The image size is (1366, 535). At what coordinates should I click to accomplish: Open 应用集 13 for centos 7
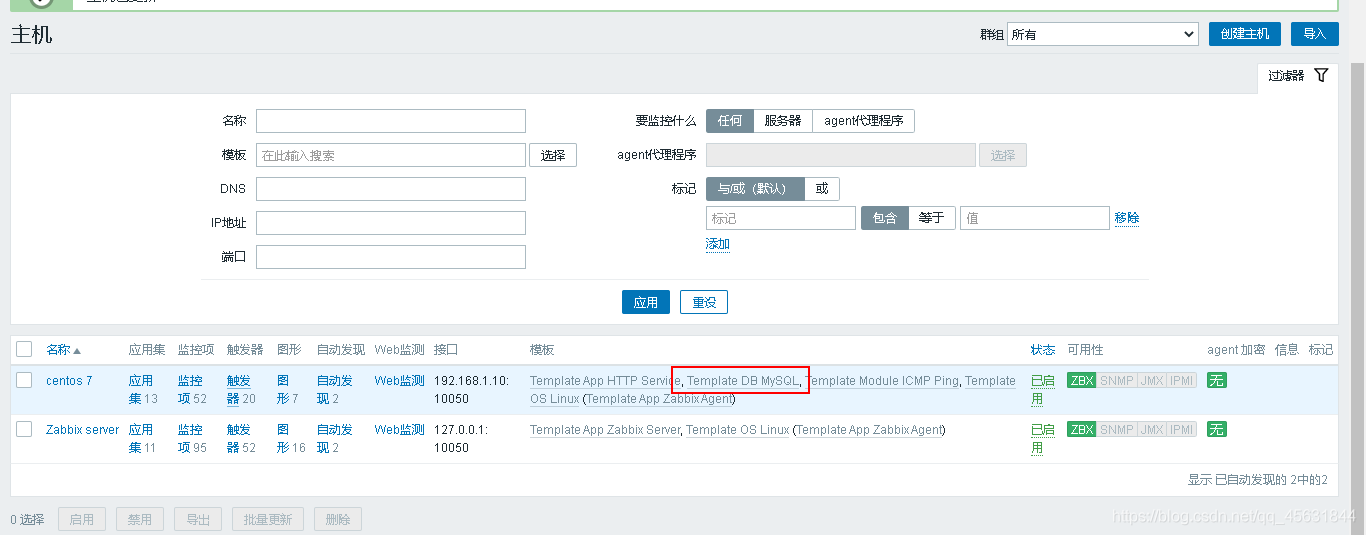point(141,389)
